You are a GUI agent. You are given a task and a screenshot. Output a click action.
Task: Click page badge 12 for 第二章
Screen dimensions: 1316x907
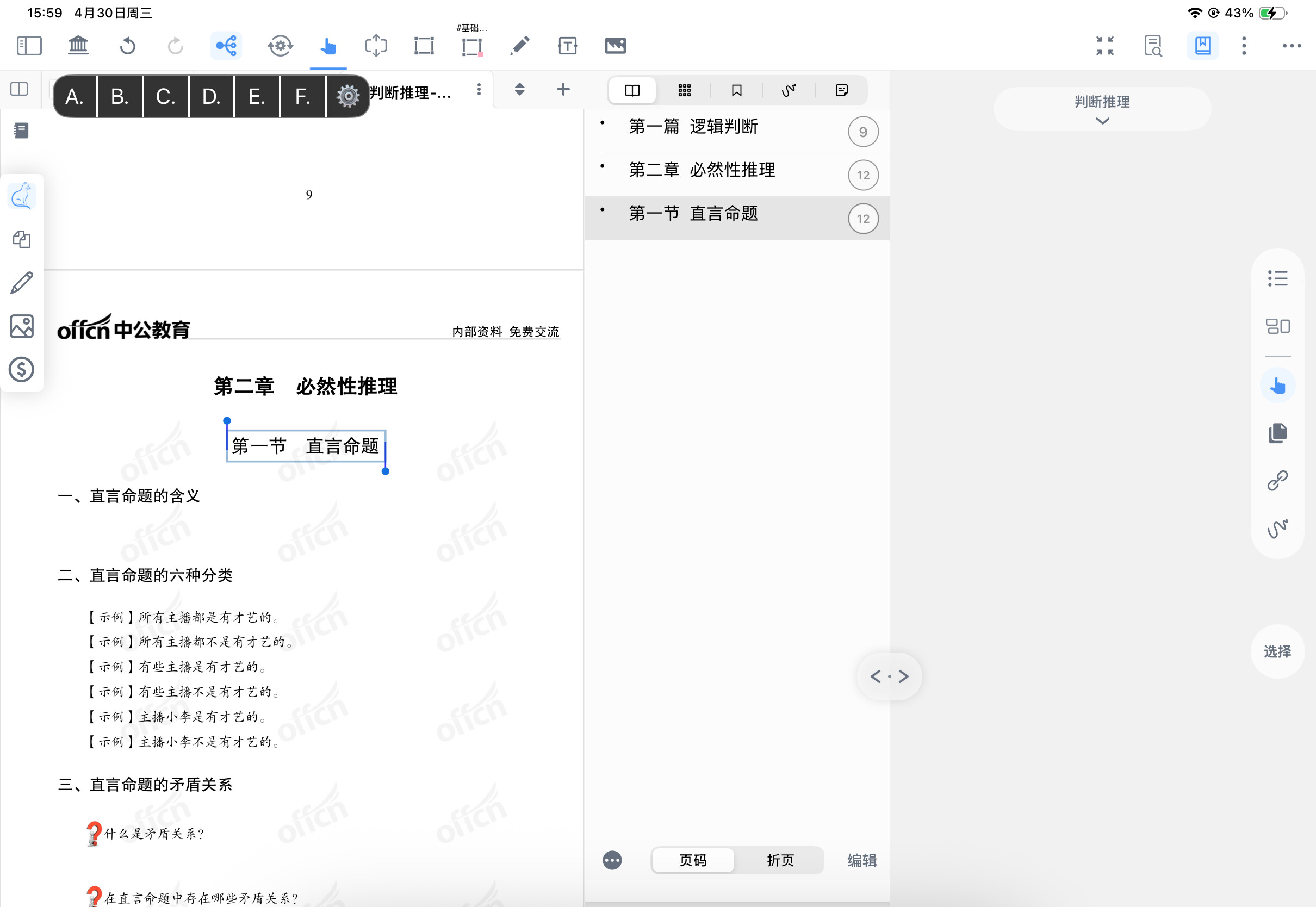[x=862, y=175]
